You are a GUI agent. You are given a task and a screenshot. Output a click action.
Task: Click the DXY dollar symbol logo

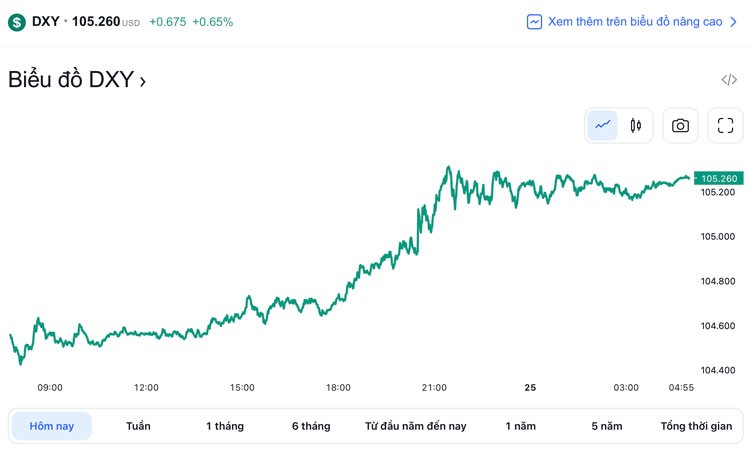(x=16, y=21)
